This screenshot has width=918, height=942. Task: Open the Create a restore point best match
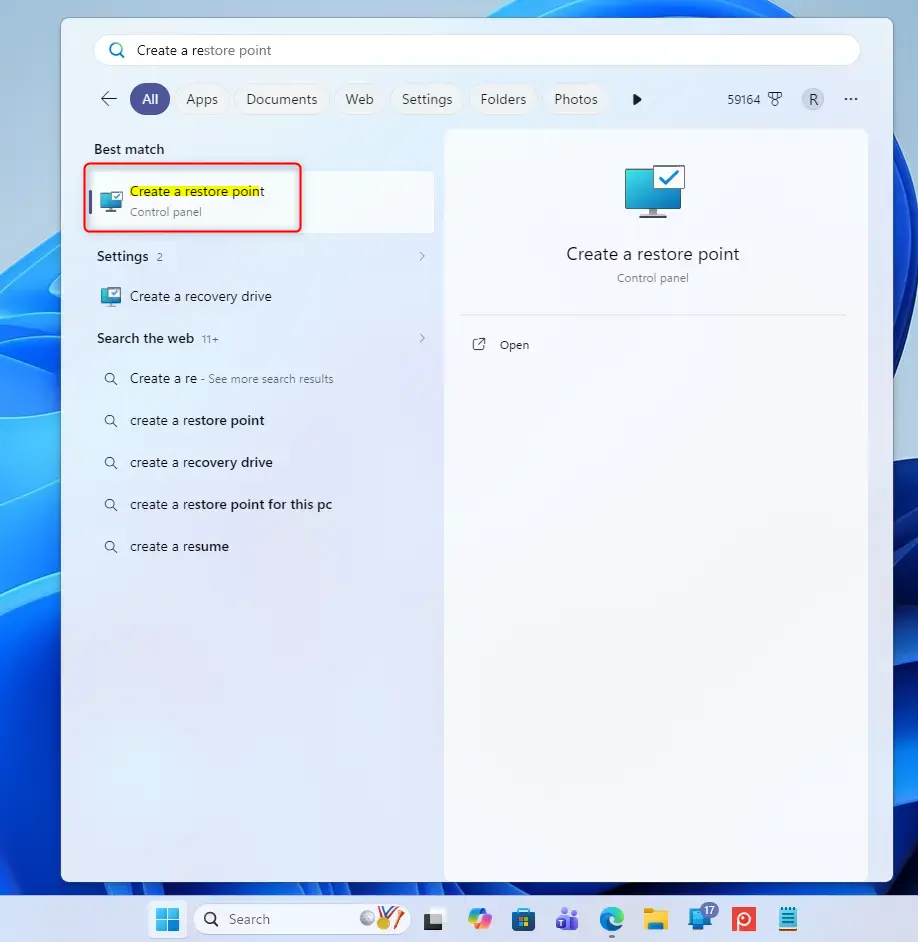pyautogui.click(x=261, y=201)
